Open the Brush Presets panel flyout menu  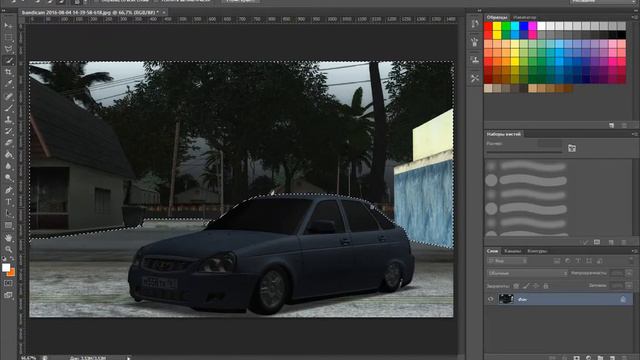point(634,134)
